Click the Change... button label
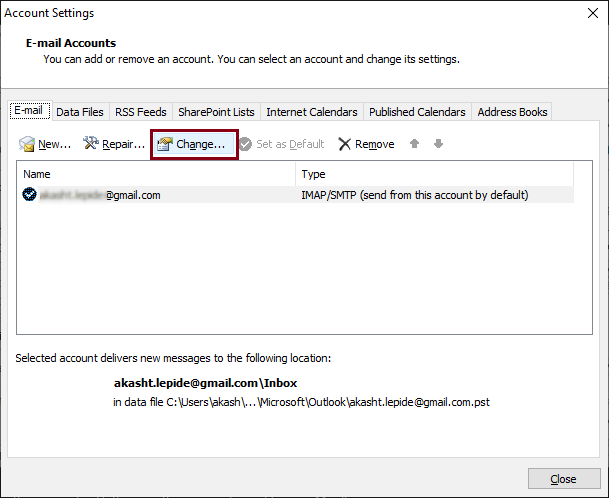 200,144
